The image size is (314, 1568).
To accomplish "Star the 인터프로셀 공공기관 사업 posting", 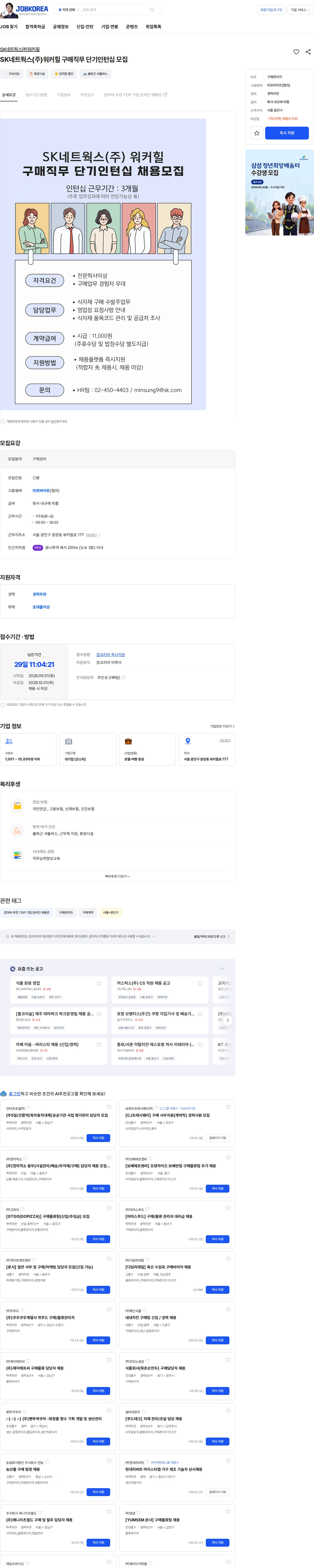I will pyautogui.click(x=109, y=1107).
